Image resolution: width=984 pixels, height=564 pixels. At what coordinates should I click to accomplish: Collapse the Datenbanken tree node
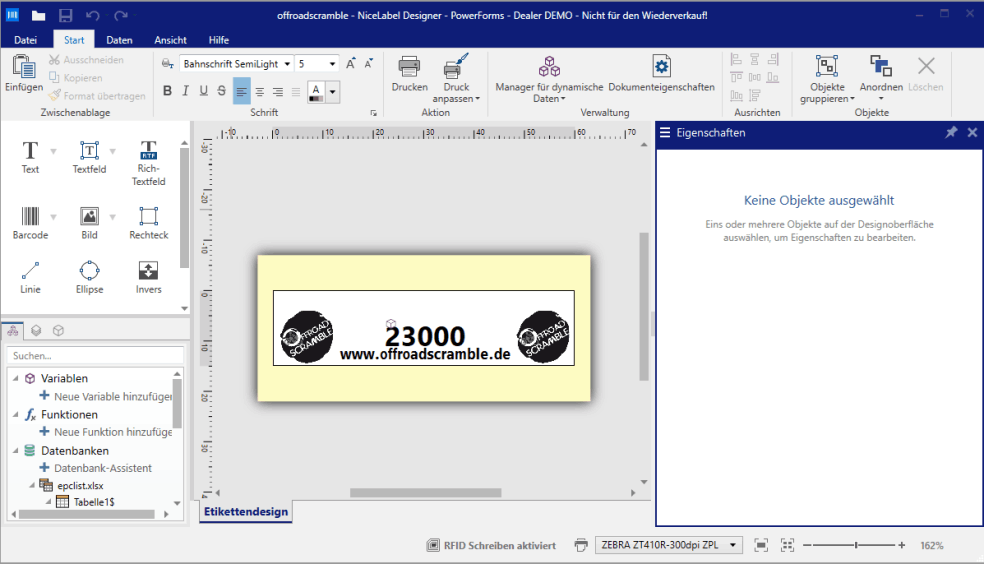15,450
